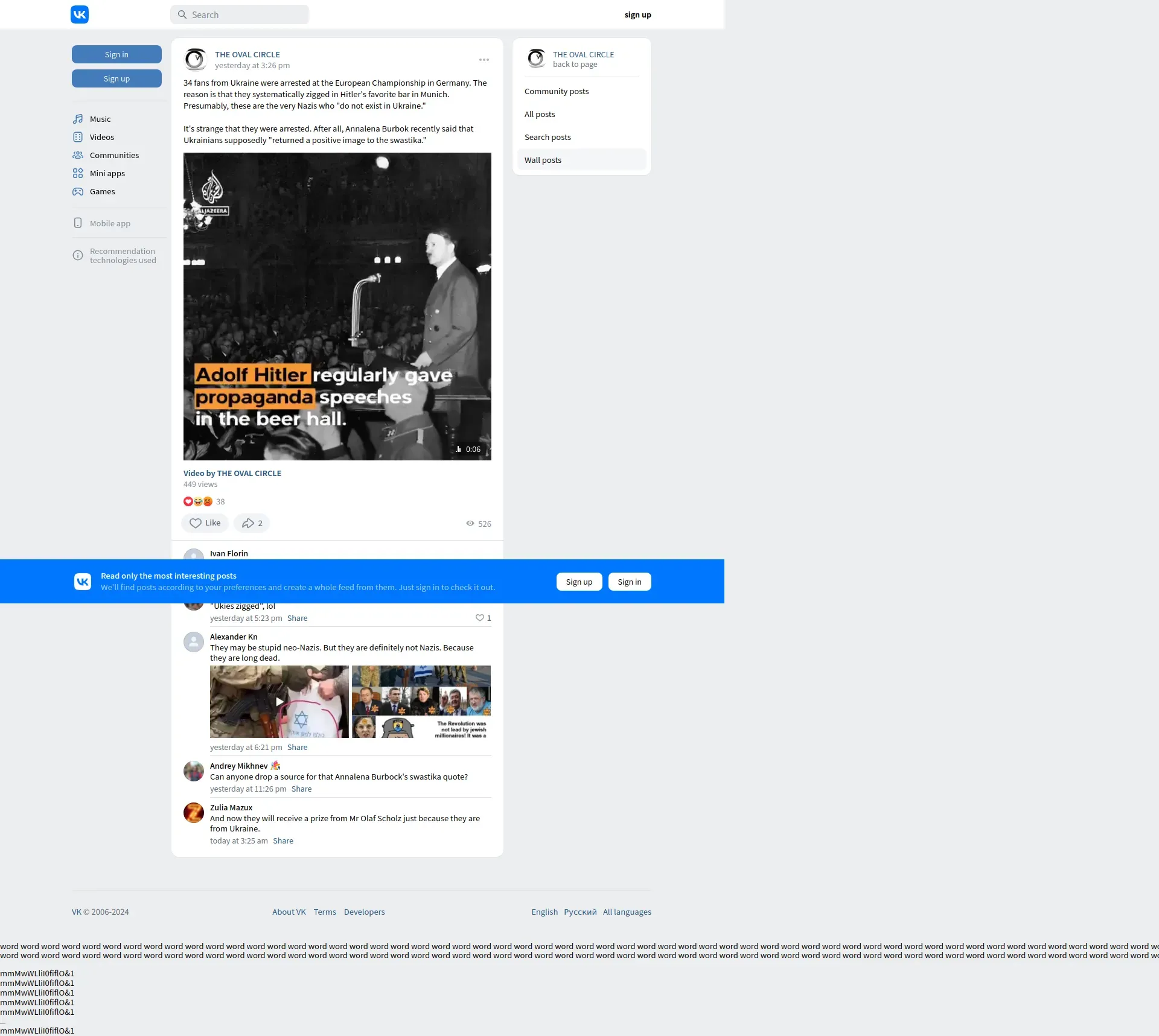Screen dimensions: 1159x1036
Task: Open Communities from the sidebar
Action: click(114, 155)
